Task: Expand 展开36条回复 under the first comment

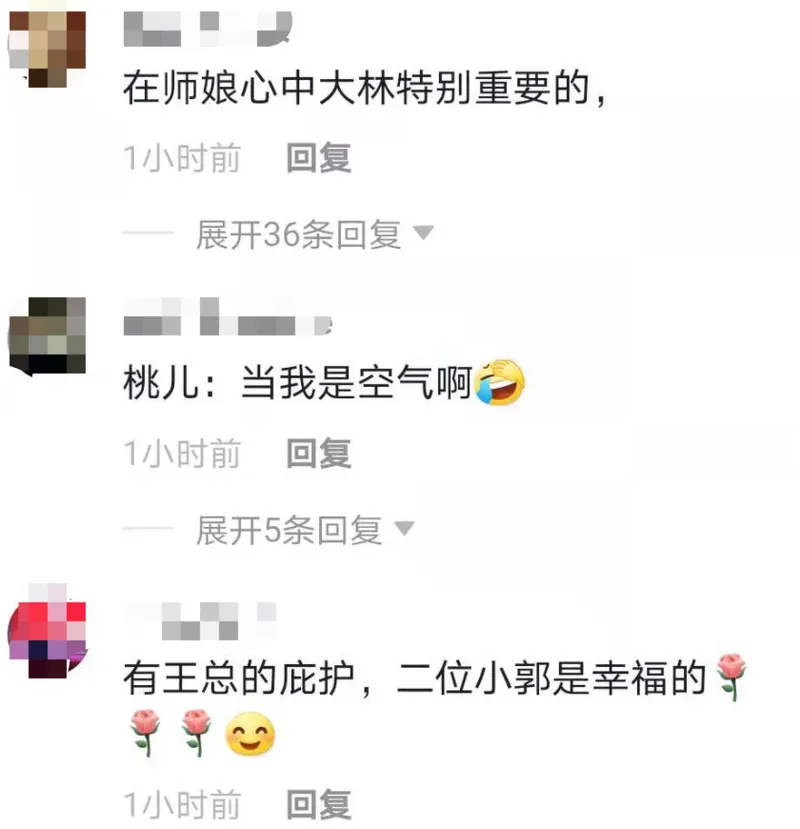Action: point(298,234)
